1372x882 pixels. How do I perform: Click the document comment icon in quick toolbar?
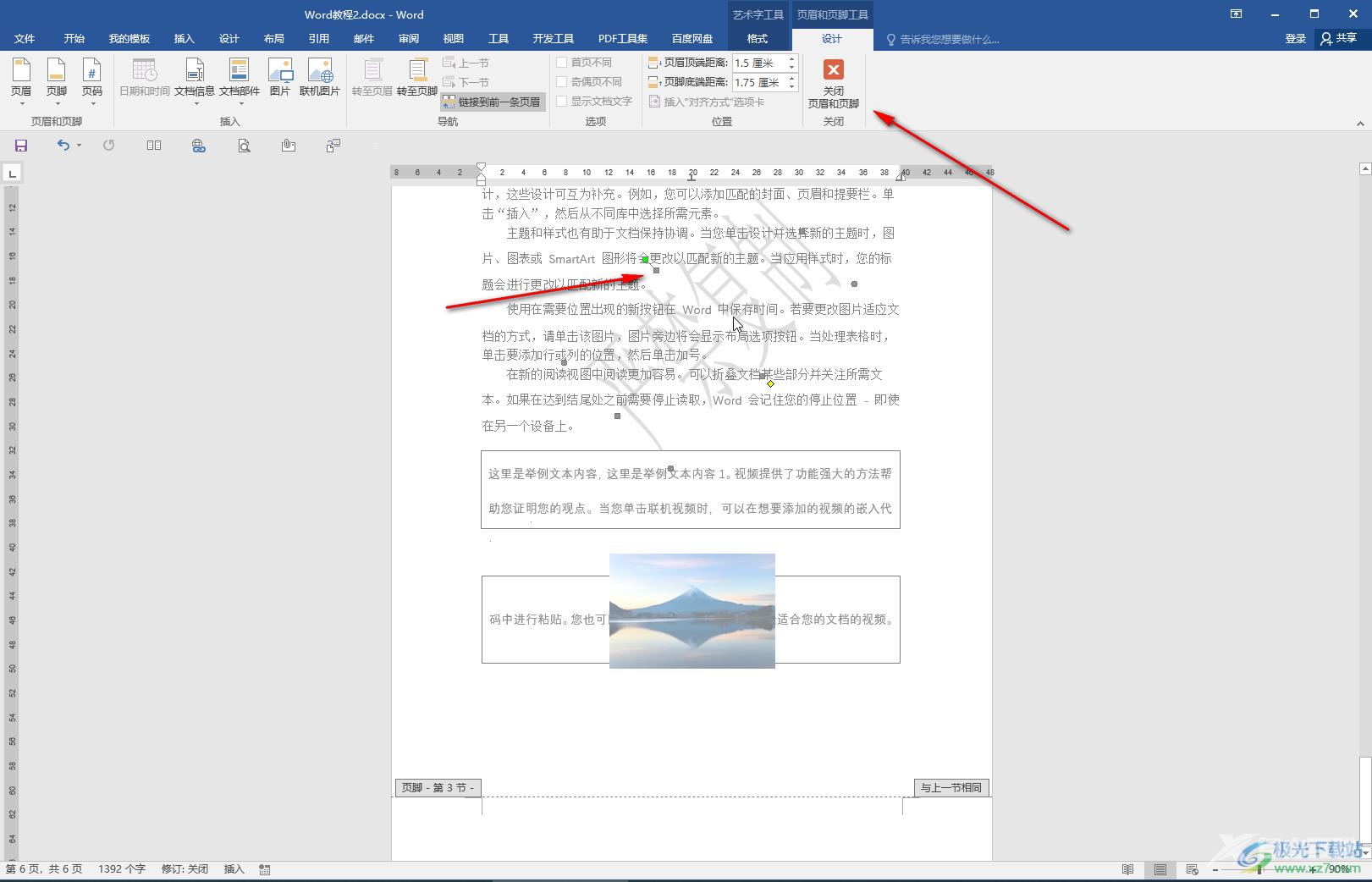(333, 146)
